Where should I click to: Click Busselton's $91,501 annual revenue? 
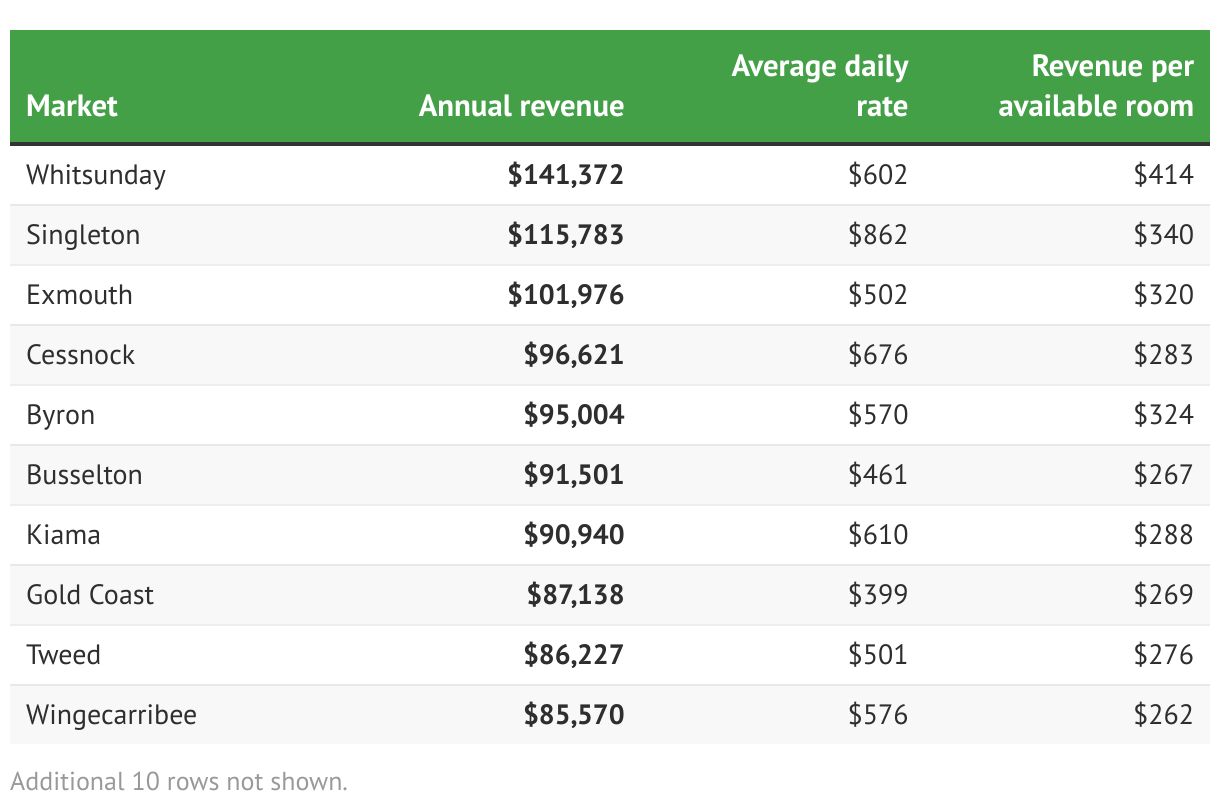573,475
